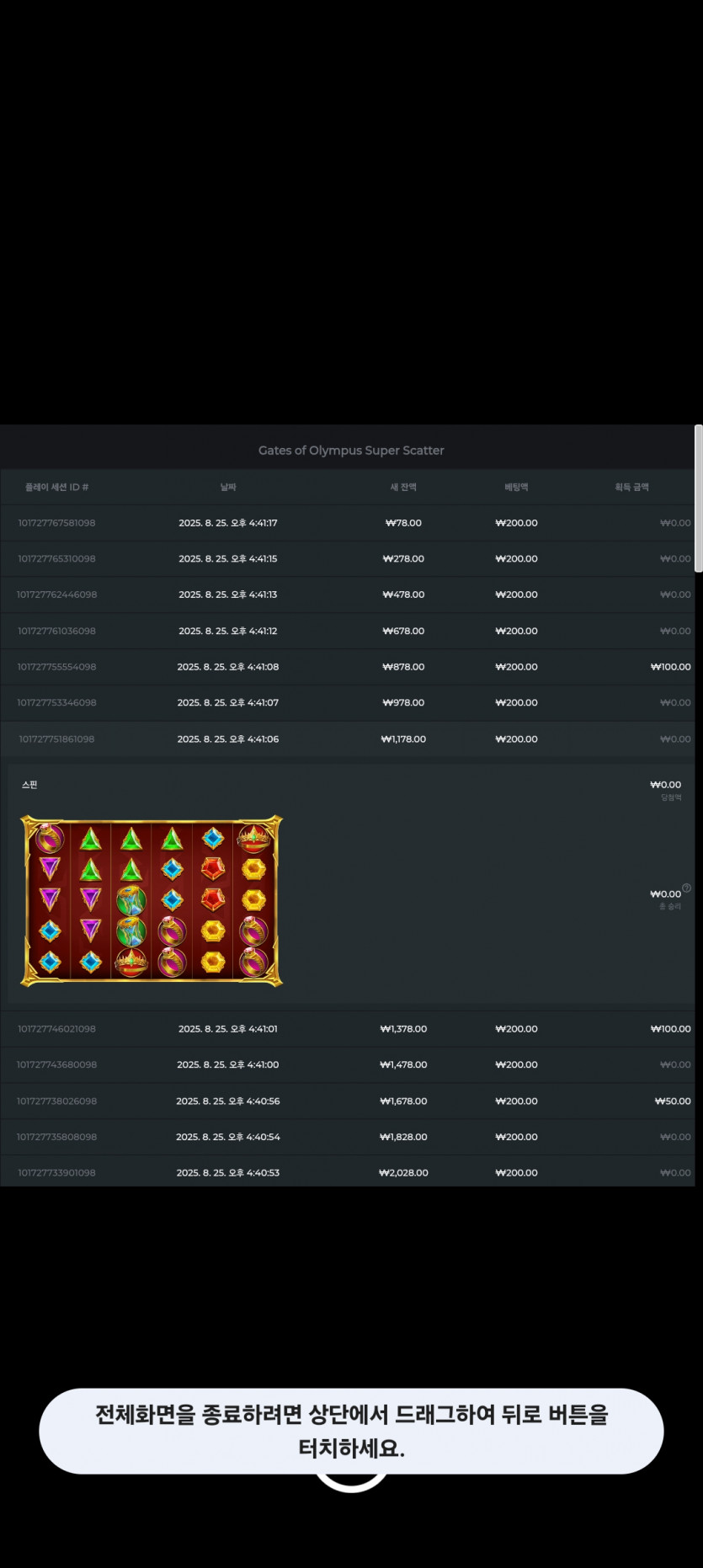Select session ID 101727735808098
The width and height of the screenshot is (703, 1568).
click(x=56, y=1137)
